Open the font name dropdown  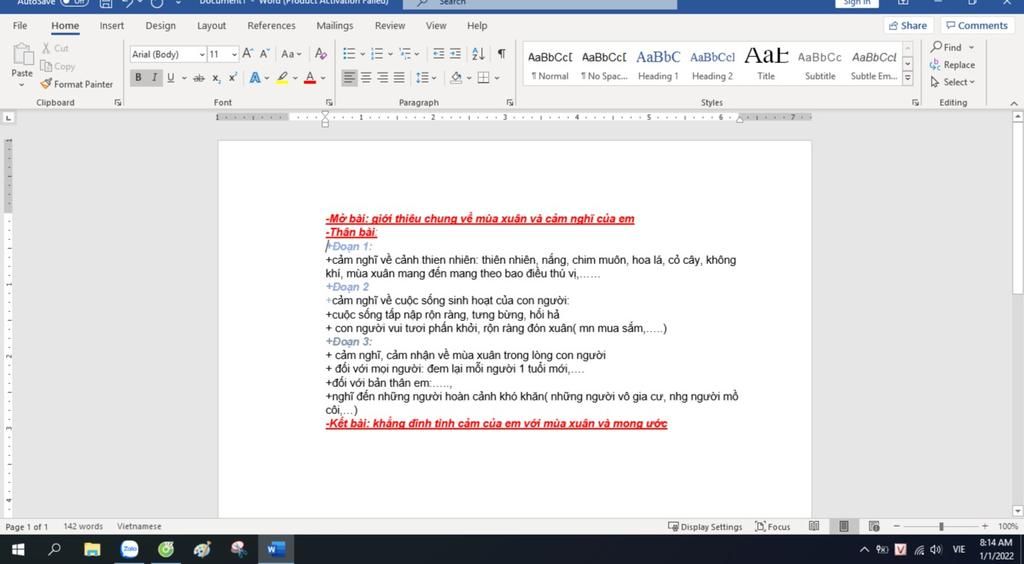click(202, 54)
